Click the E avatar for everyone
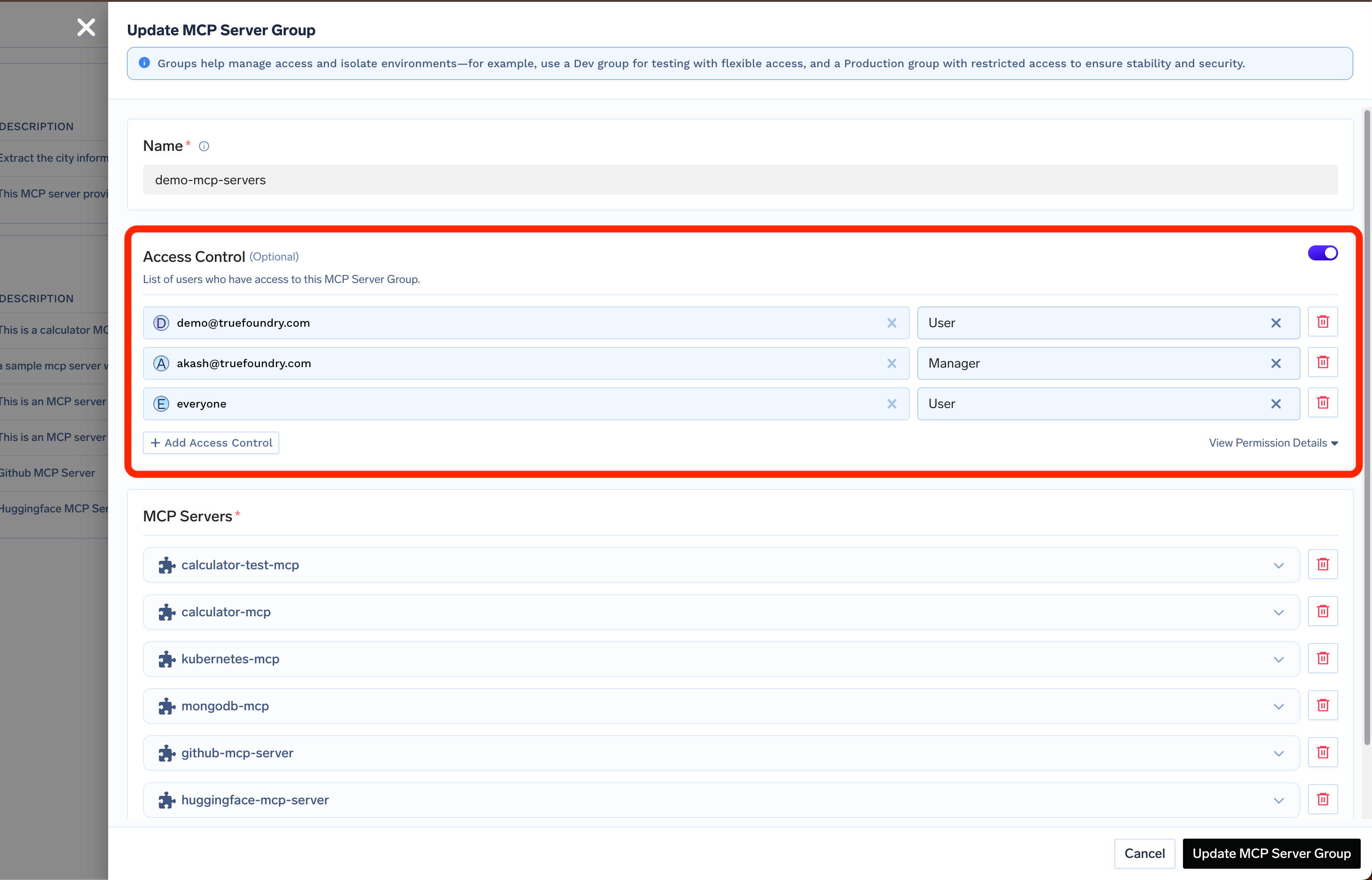Screen dimensions: 1372x880 pyautogui.click(x=161, y=404)
